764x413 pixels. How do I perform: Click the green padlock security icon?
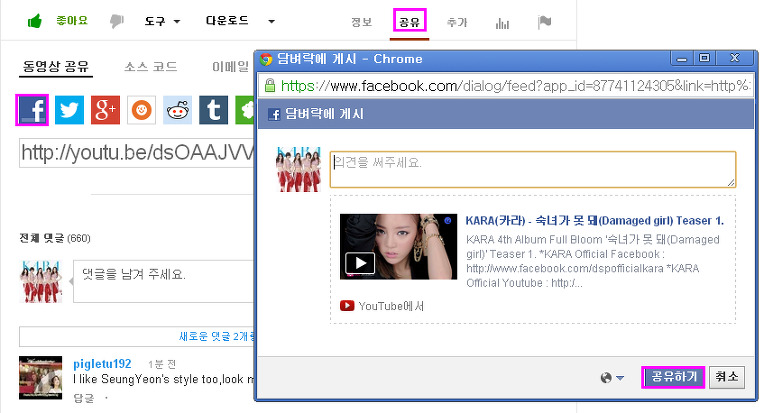coord(269,86)
